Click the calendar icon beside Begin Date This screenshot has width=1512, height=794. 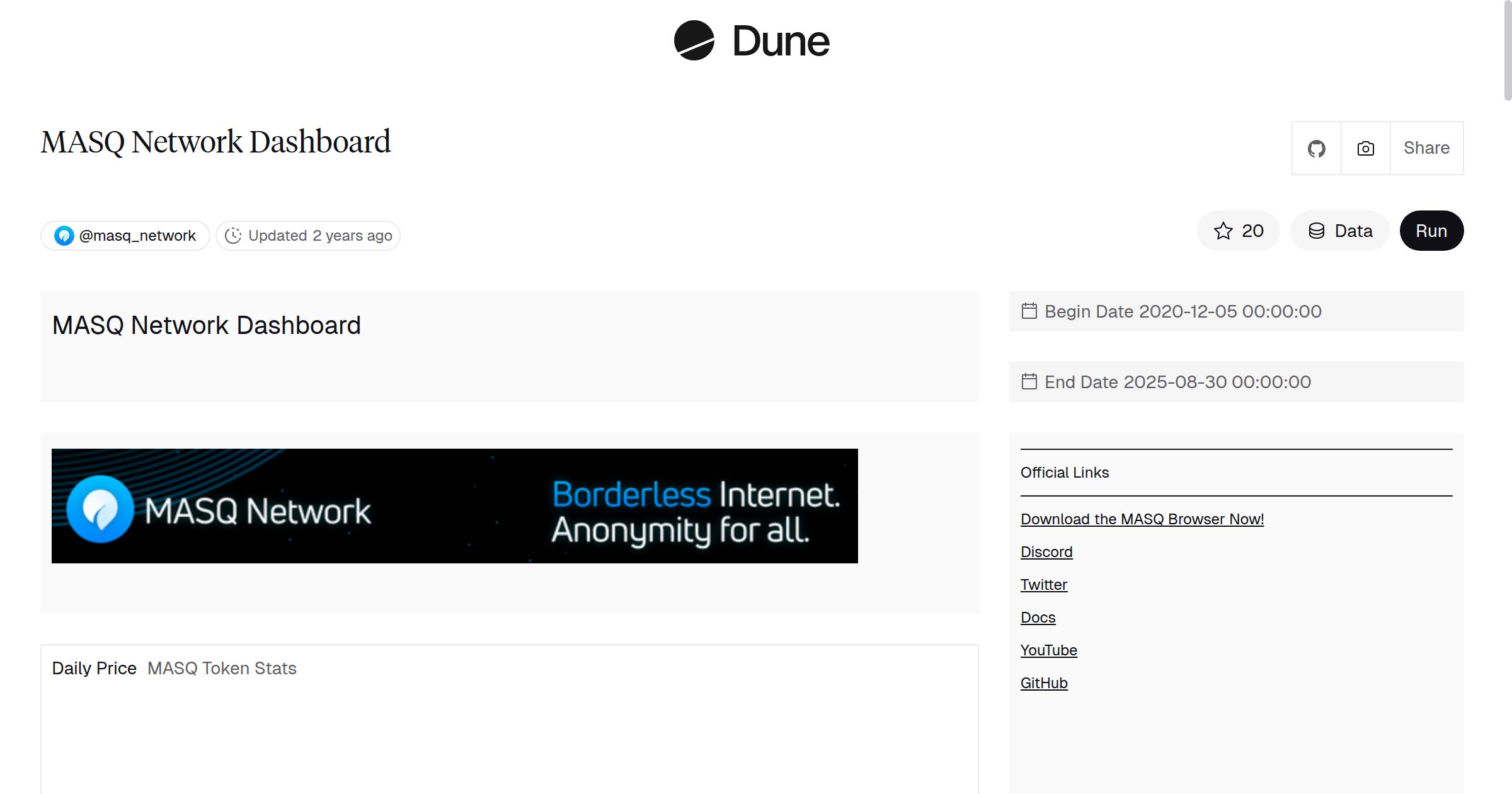[1031, 311]
